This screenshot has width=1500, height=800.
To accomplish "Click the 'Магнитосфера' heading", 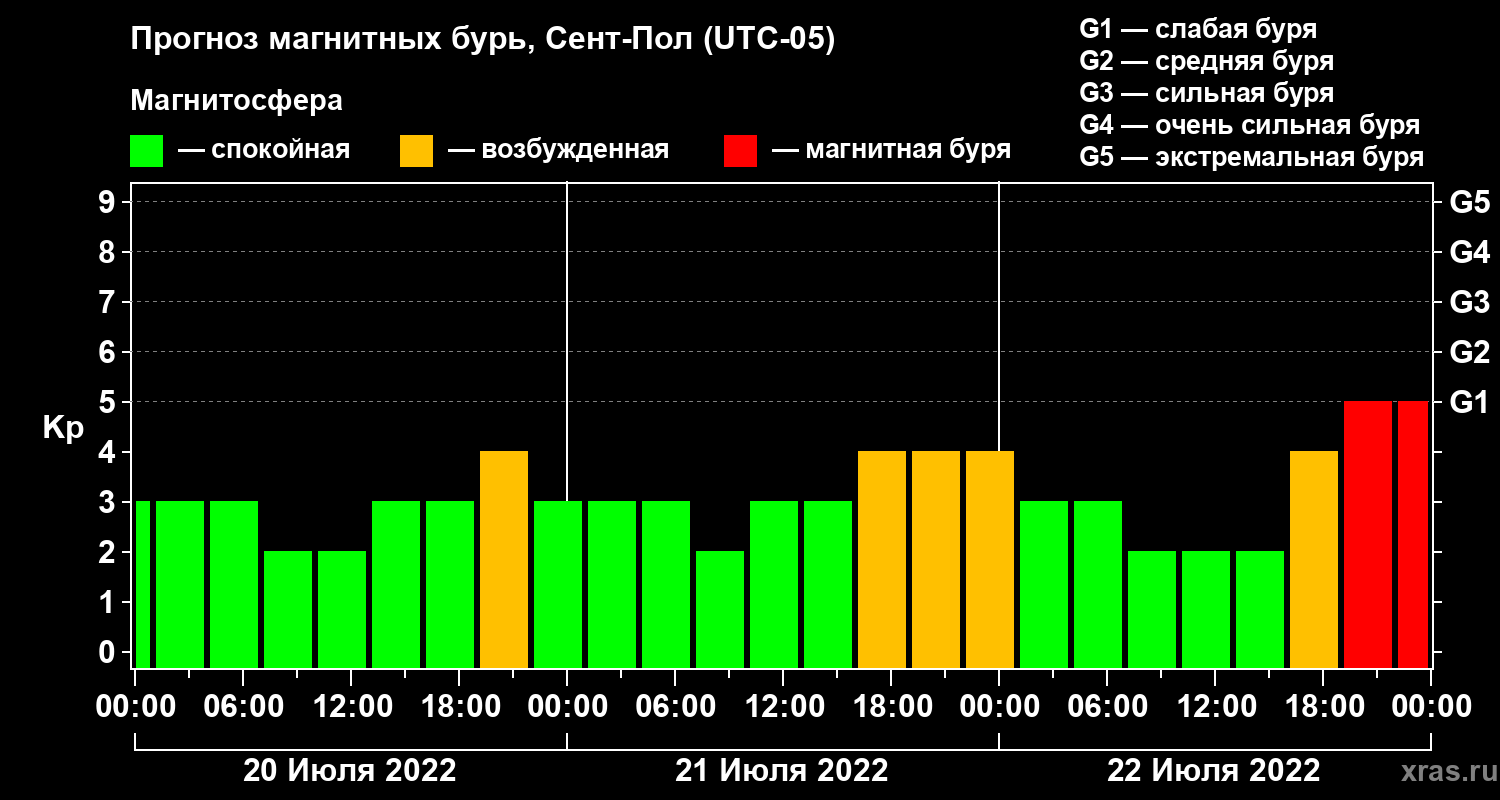I will tap(236, 101).
